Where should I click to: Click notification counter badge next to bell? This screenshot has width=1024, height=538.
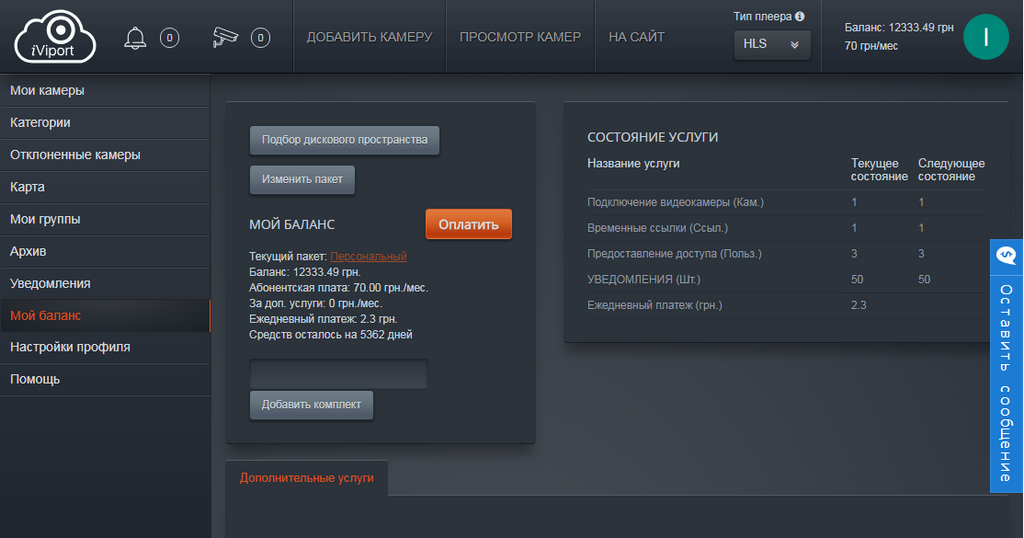tap(170, 38)
